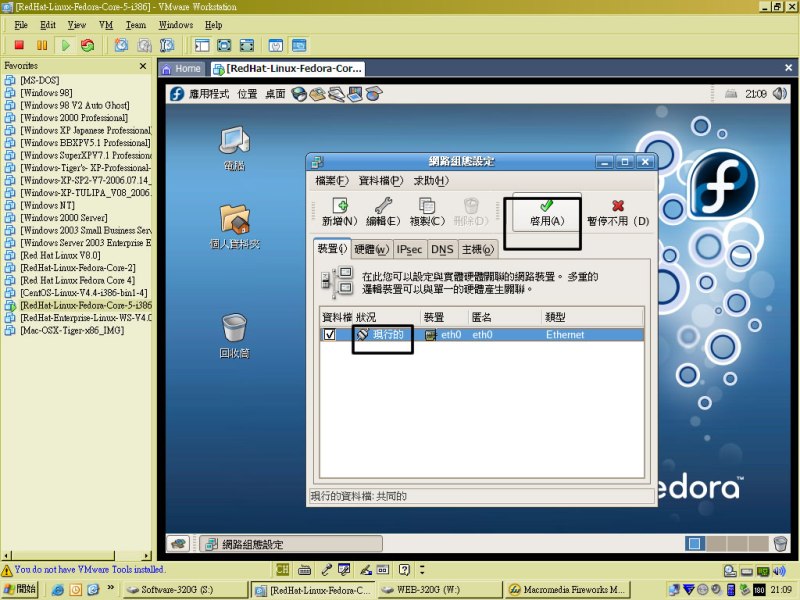
Task: Select [Red Hat Linux V8.0] in Favorites
Action: 60,255
